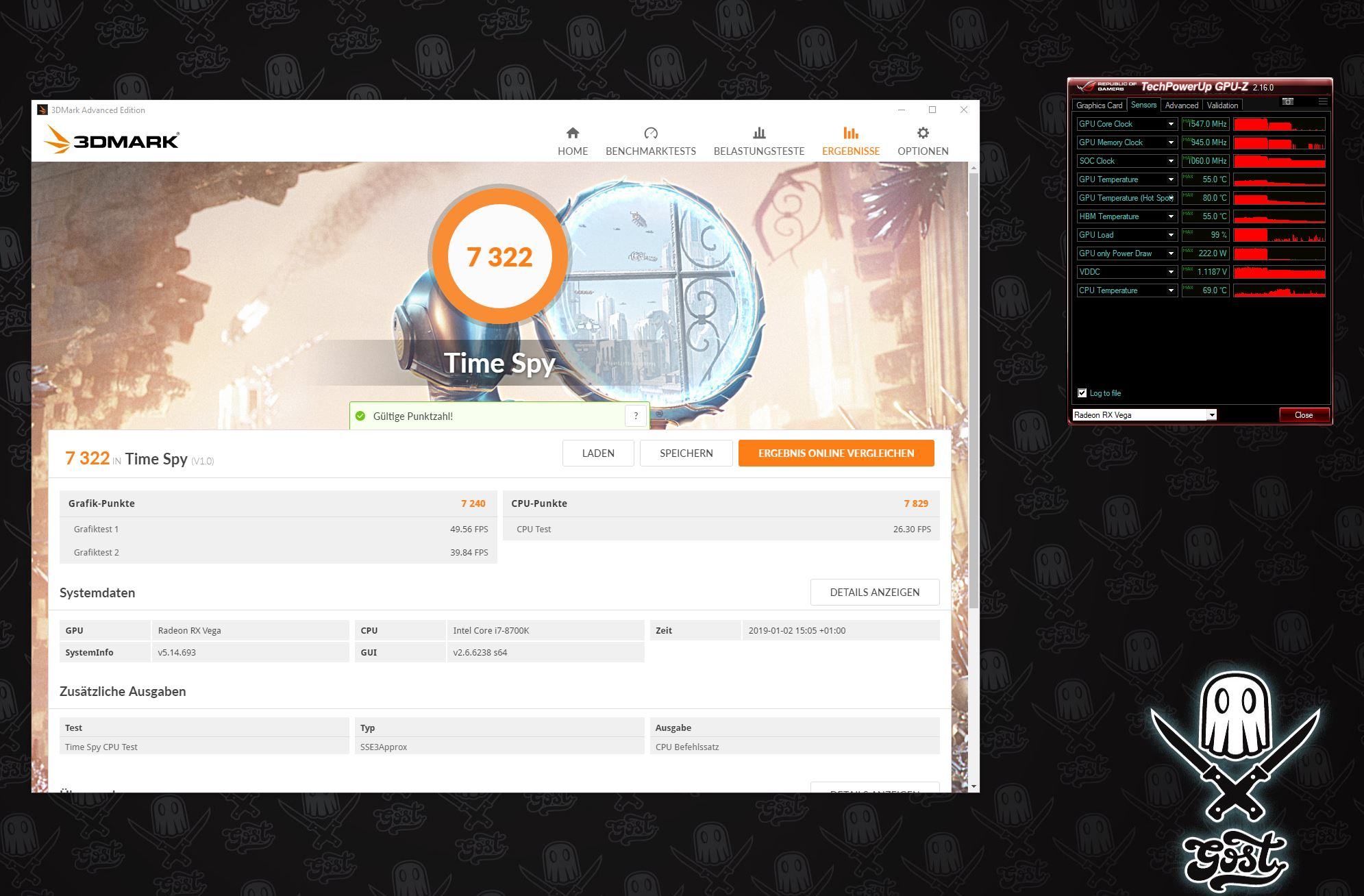The height and width of the screenshot is (896, 1364).
Task: Click the CPU Test 26.30 FPS row
Action: point(721,529)
